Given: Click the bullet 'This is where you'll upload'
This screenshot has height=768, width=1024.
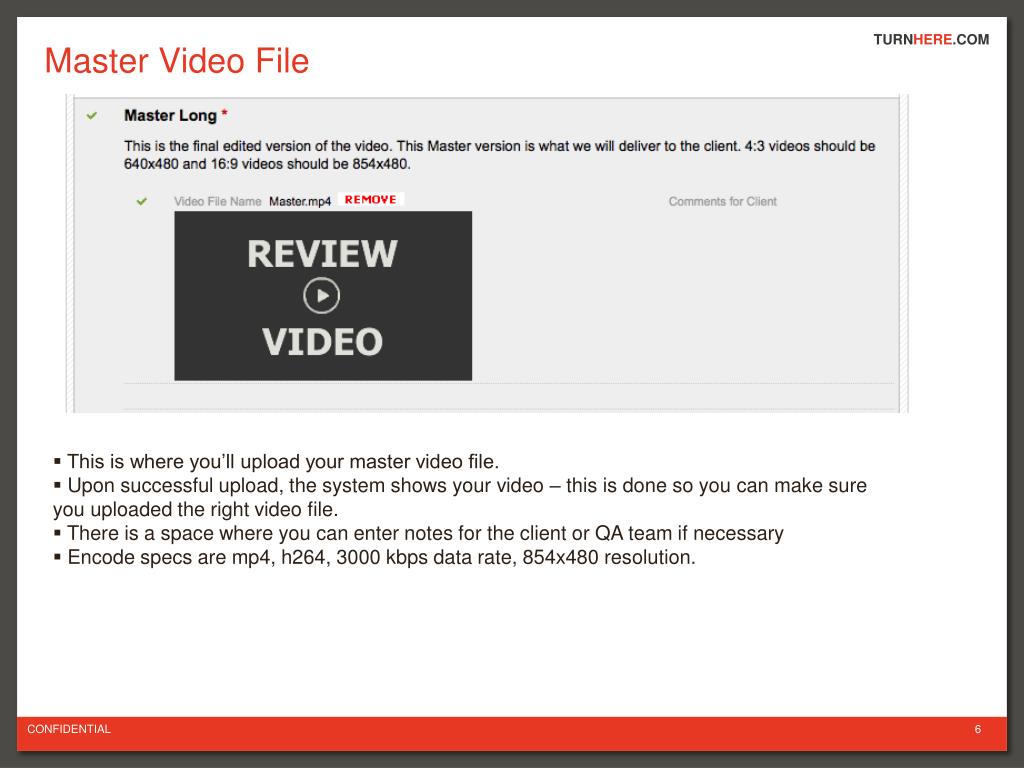Looking at the screenshot, I should coord(276,462).
